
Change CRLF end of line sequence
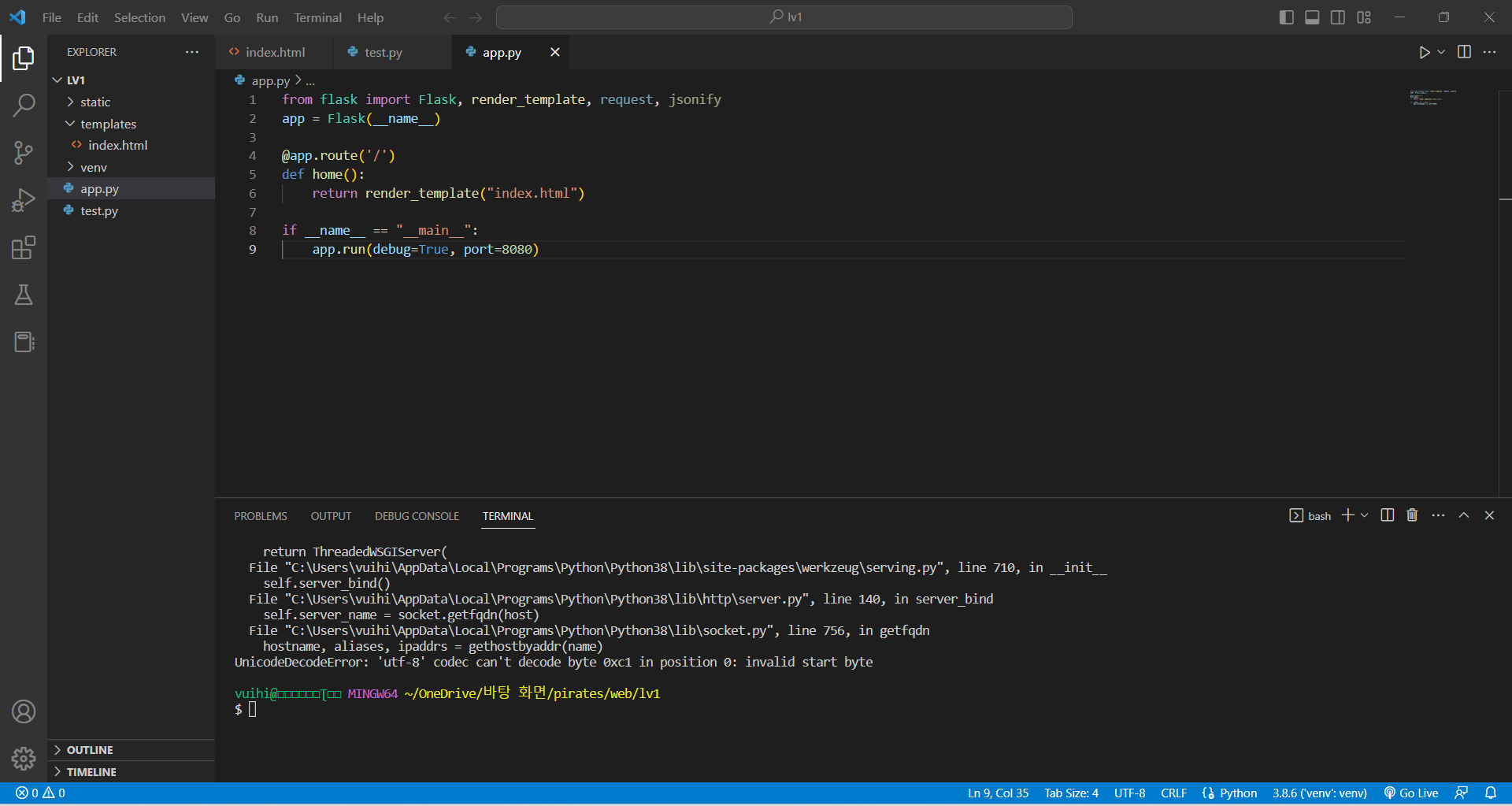(x=1173, y=793)
